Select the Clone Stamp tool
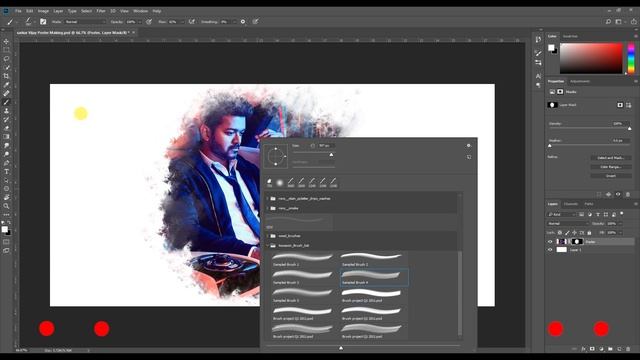This screenshot has width=640, height=360. pos(6,111)
